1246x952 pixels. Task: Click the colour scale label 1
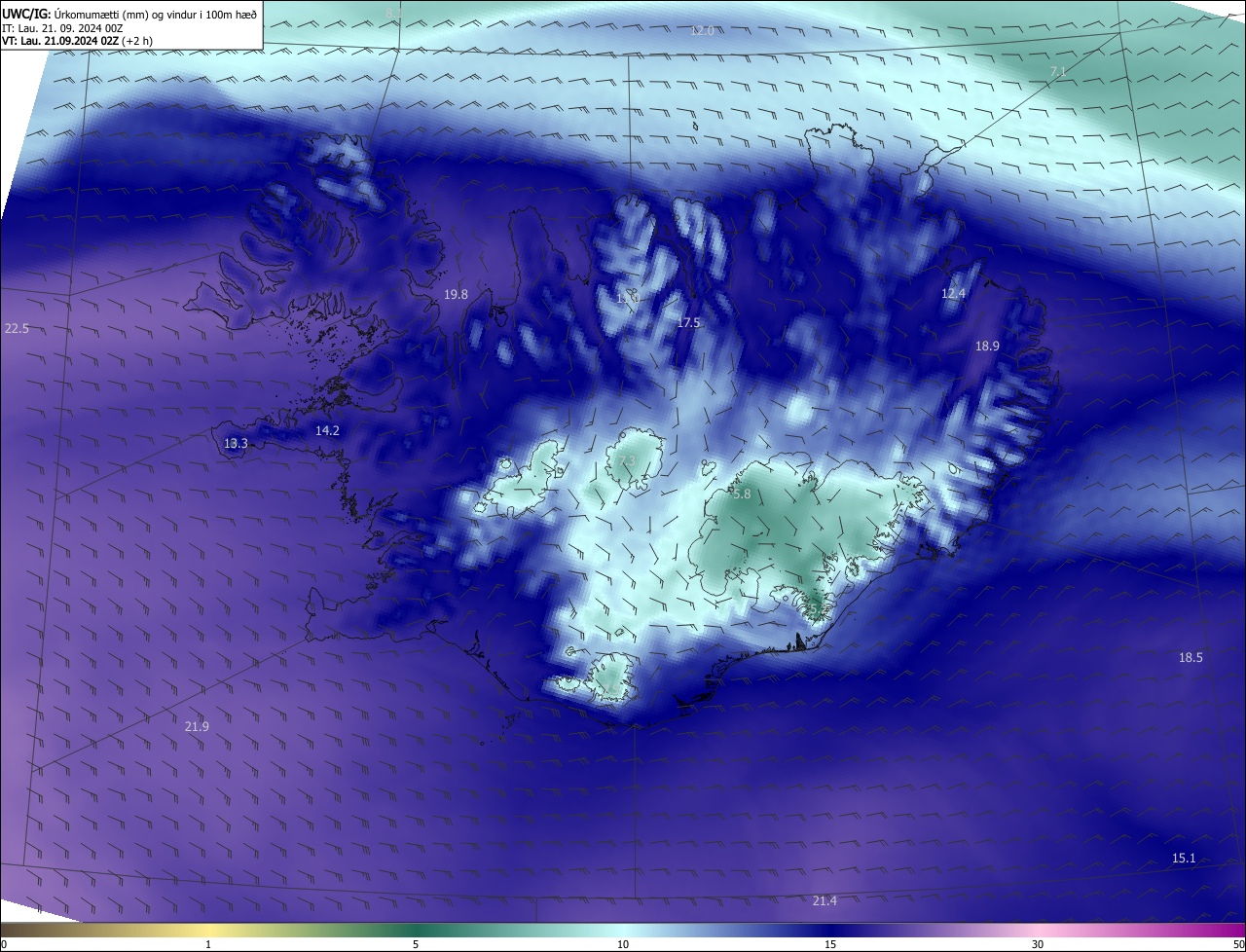click(208, 944)
